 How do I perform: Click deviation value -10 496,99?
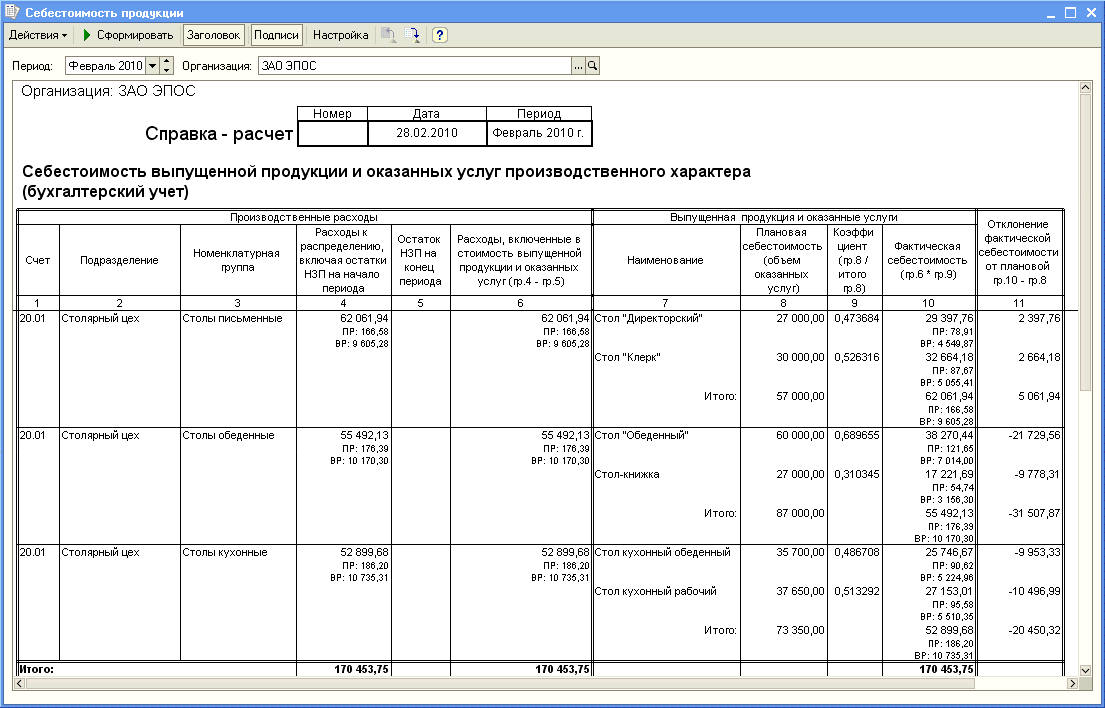[x=1035, y=591]
